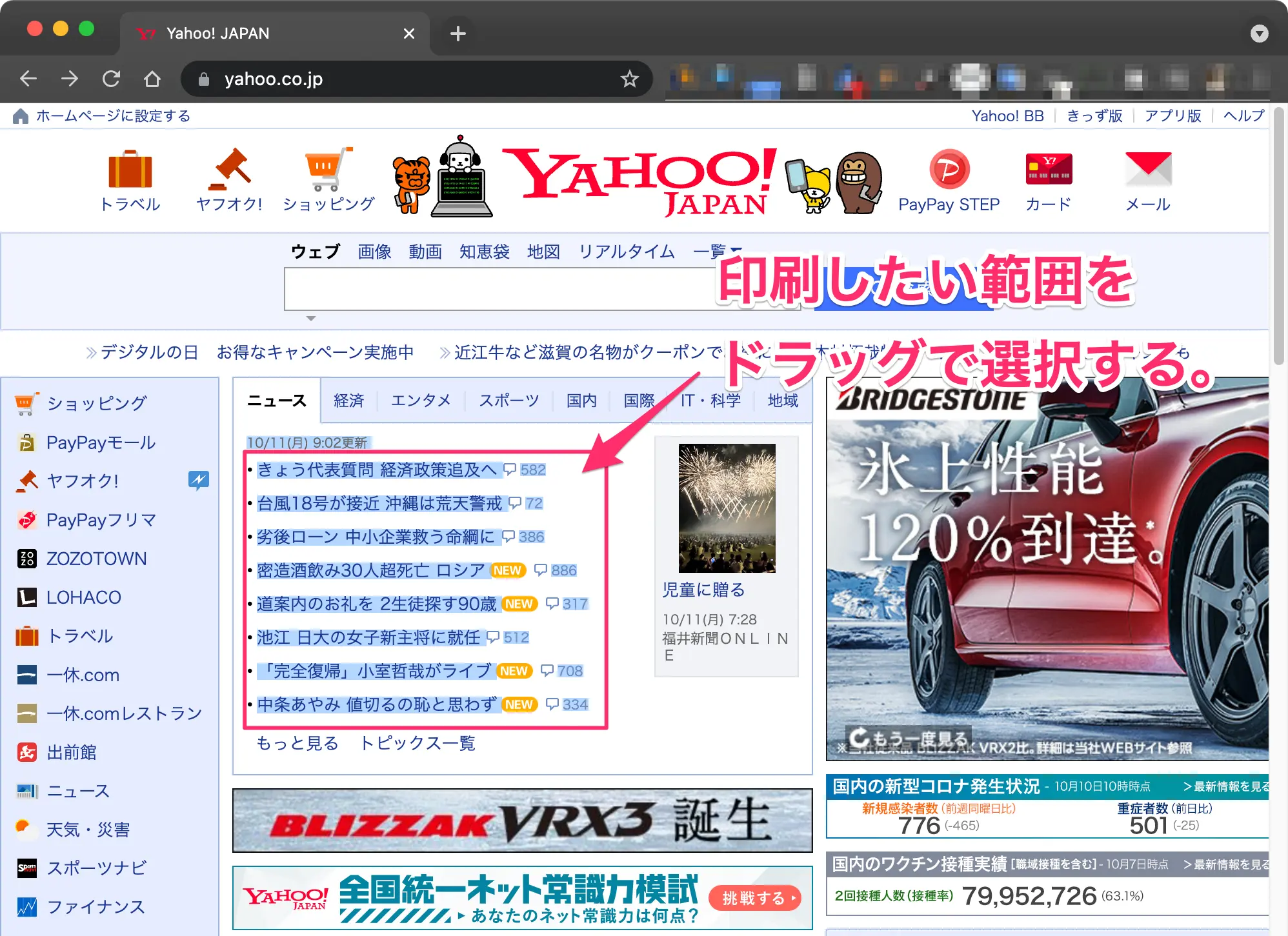Expand the 一覧 search category dropdown
The width and height of the screenshot is (1288, 936).
(718, 251)
